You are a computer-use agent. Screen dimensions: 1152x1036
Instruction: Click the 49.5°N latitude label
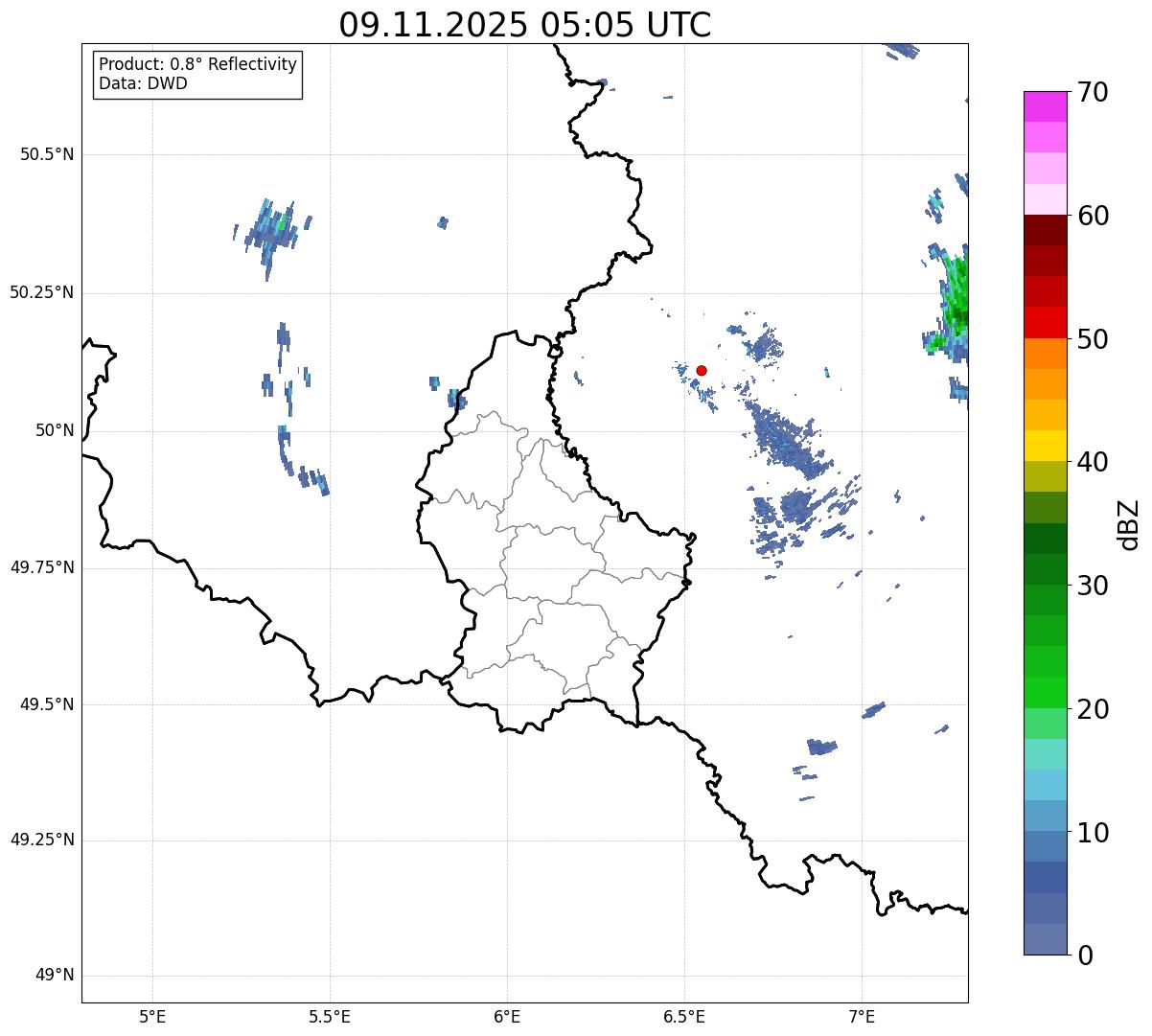[47, 704]
